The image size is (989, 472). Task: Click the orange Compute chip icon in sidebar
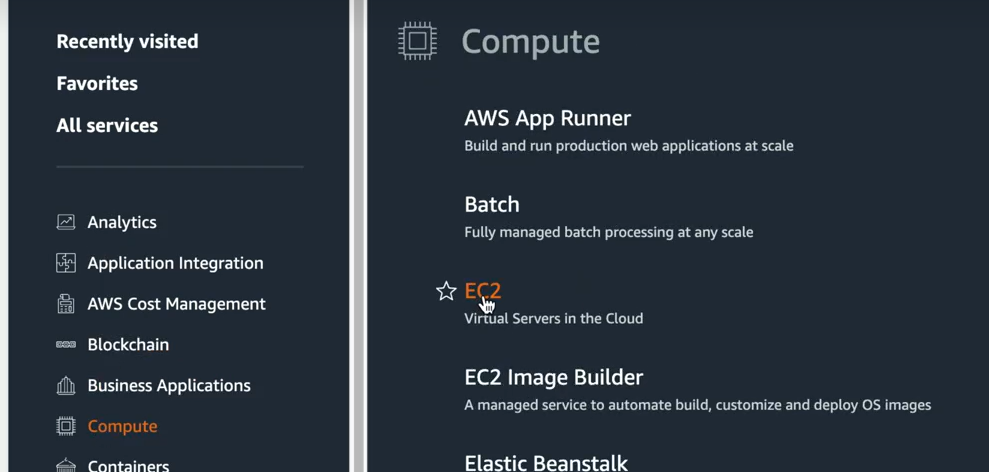pos(66,427)
